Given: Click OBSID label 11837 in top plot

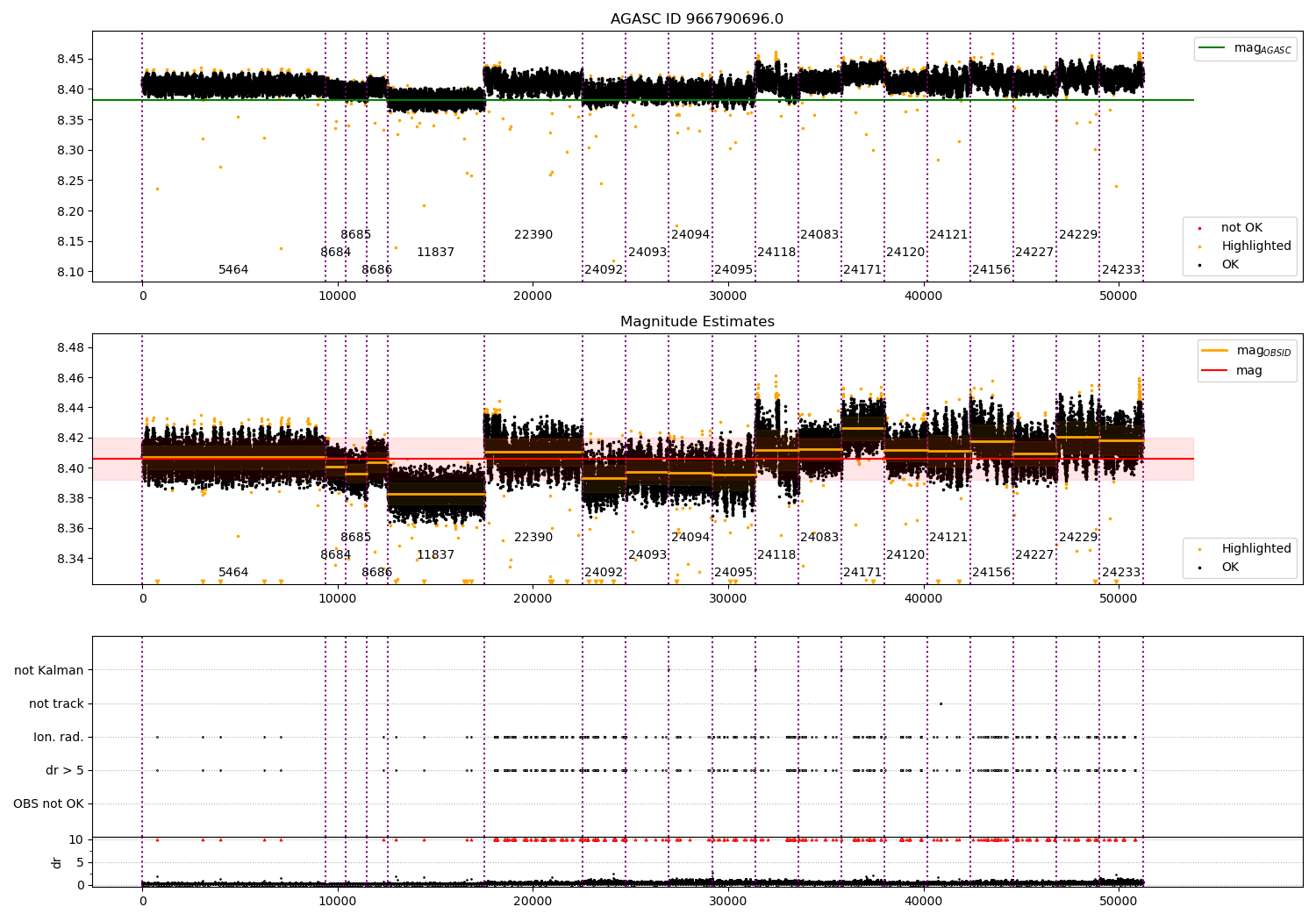Looking at the screenshot, I should point(436,253).
